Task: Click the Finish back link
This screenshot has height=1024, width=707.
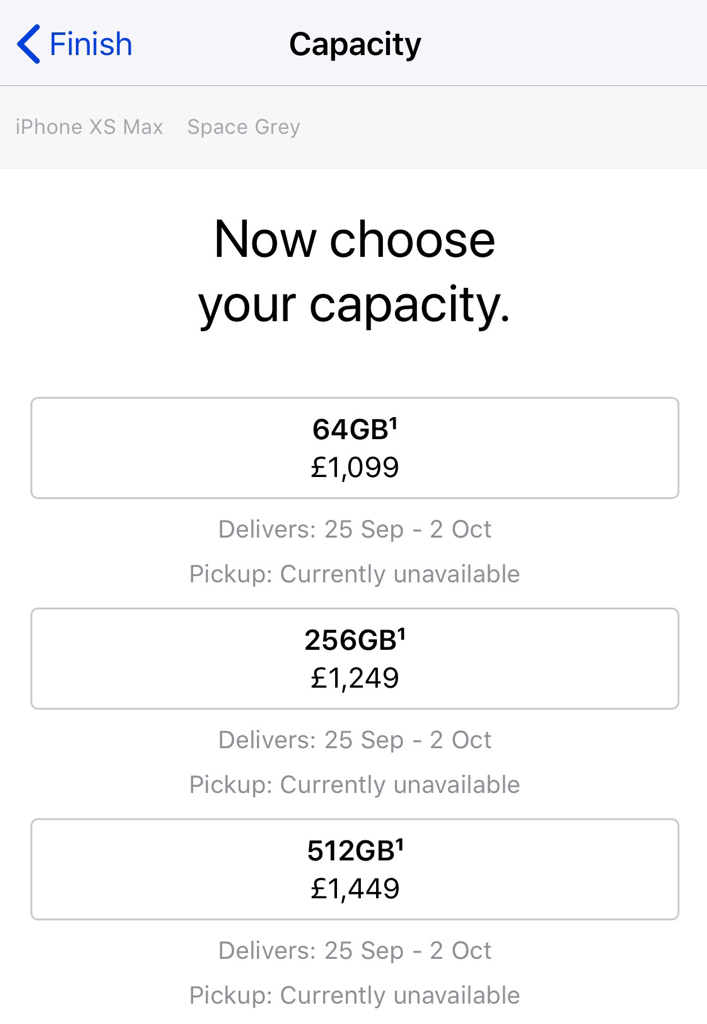Action: click(90, 44)
